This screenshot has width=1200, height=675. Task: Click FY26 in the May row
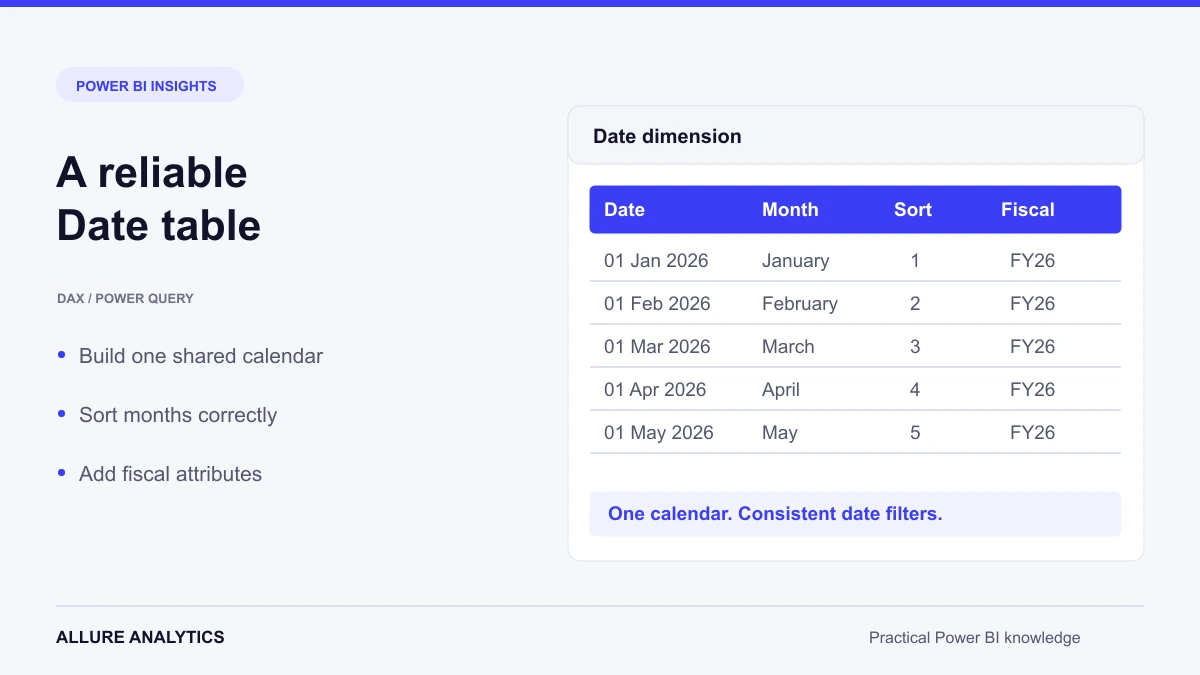(1032, 432)
